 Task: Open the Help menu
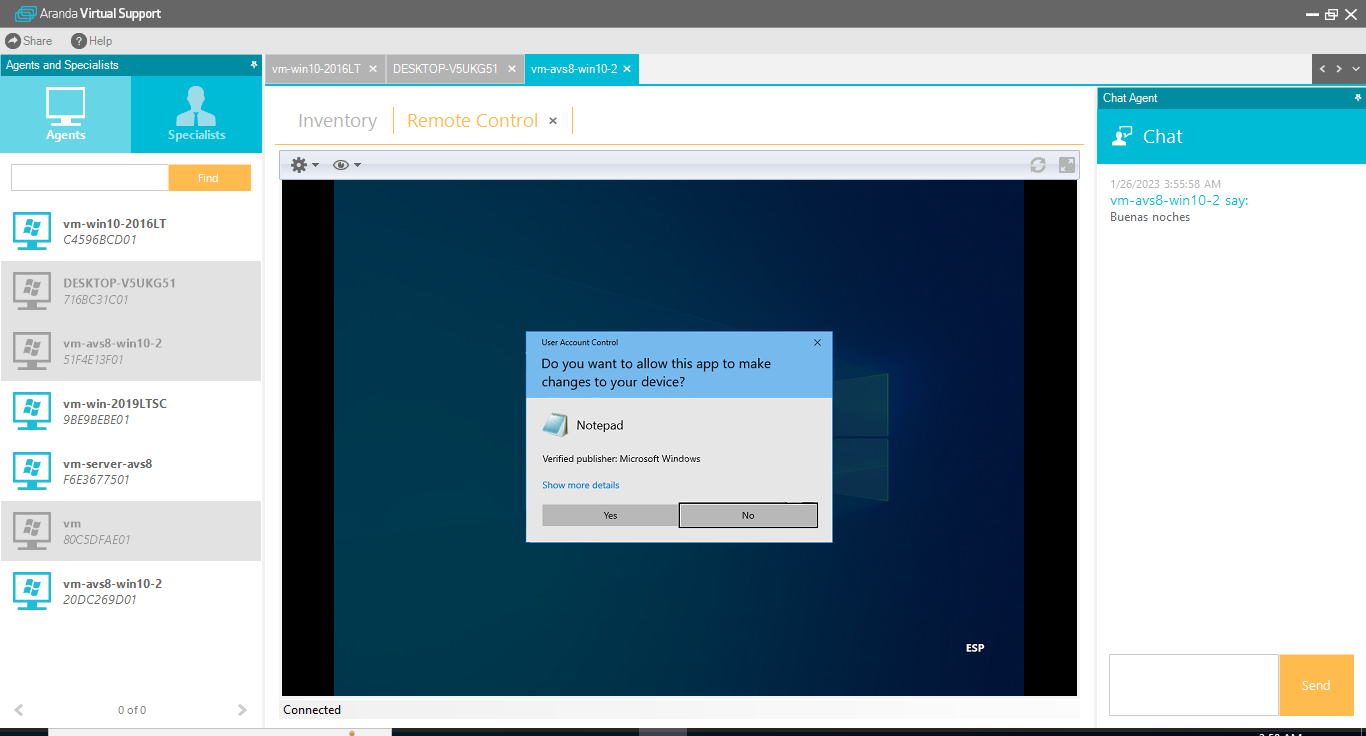92,41
